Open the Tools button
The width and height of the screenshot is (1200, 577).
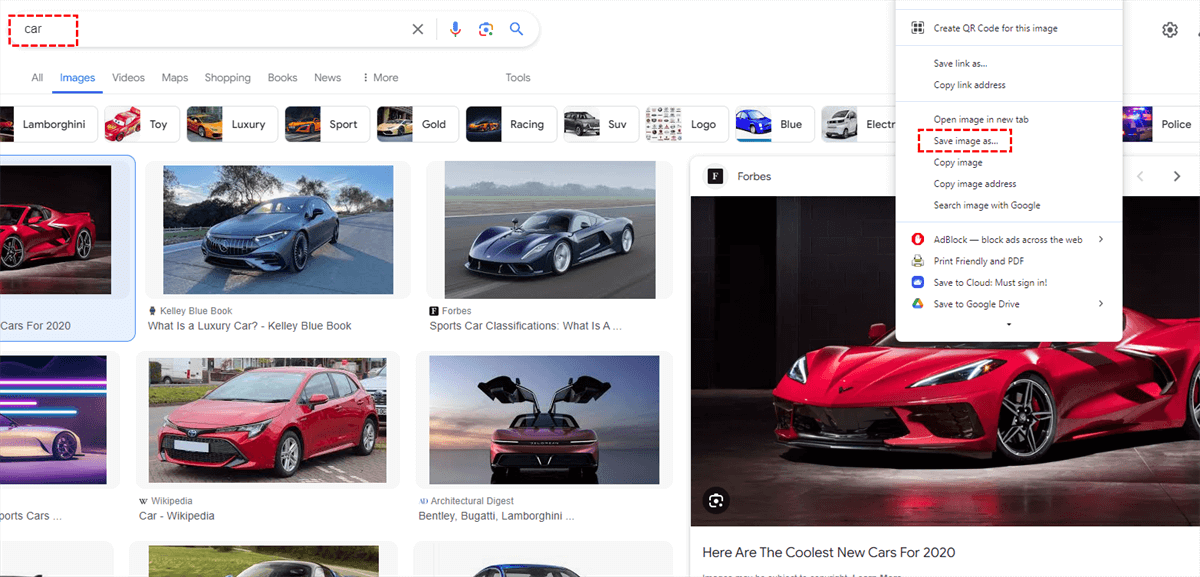(x=518, y=78)
